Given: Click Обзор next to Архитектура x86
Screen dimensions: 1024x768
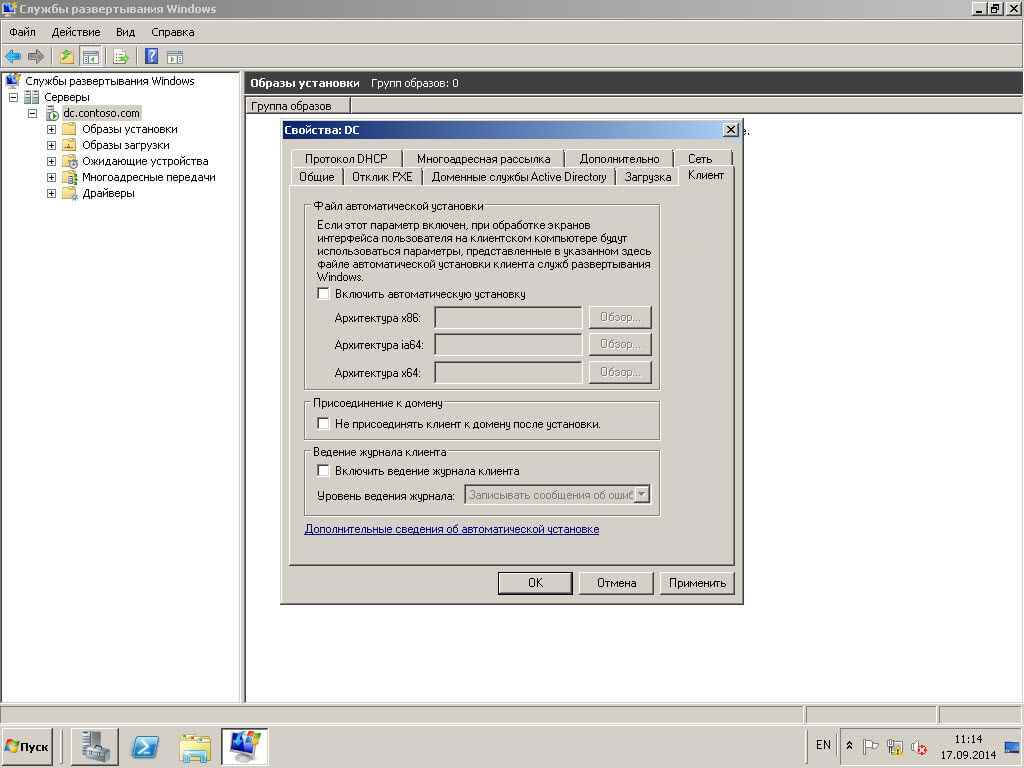Looking at the screenshot, I should coord(620,317).
